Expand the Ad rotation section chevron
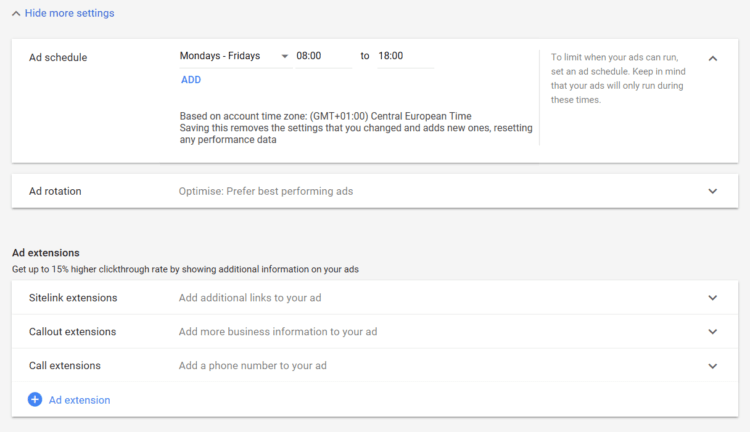The width and height of the screenshot is (750, 432). click(x=713, y=191)
